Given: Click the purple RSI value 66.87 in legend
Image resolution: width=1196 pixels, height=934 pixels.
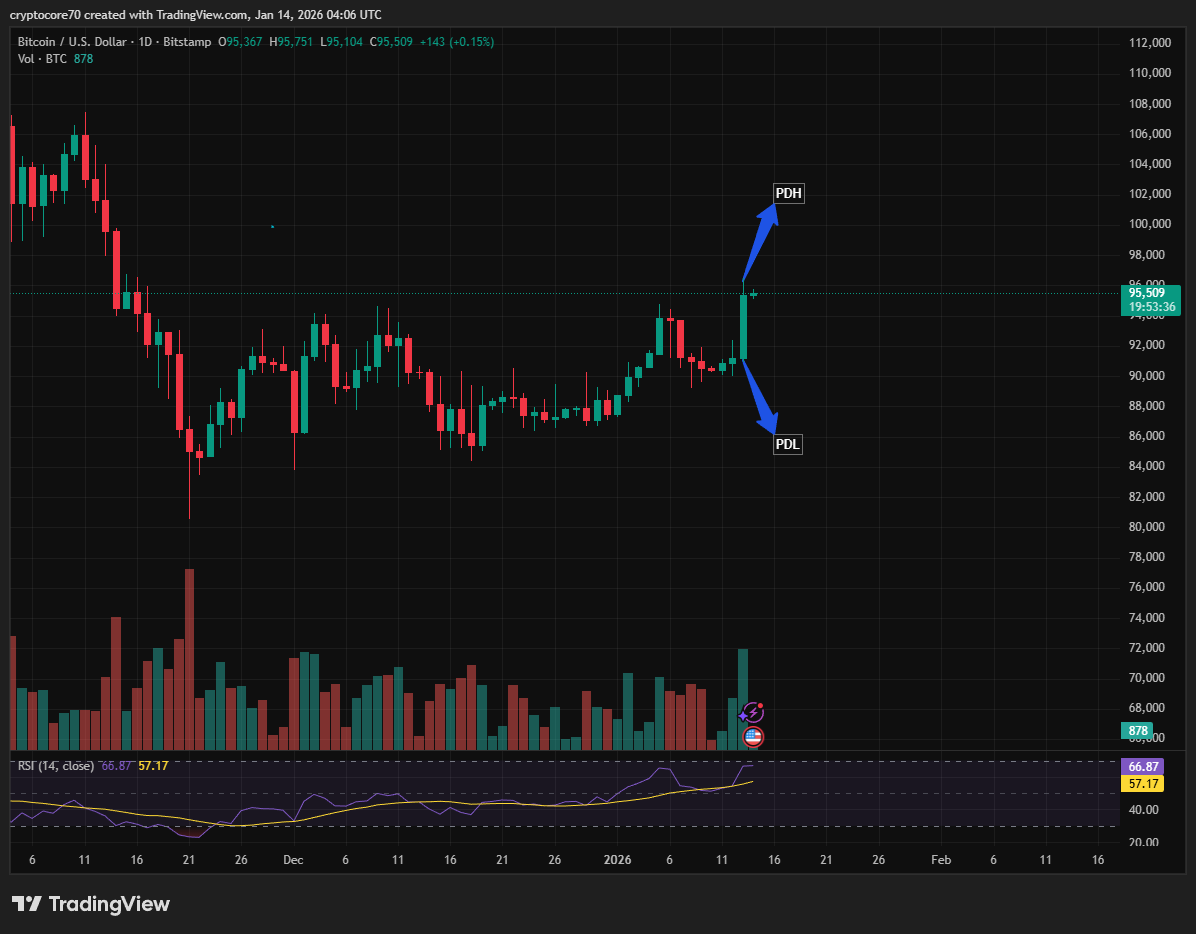Looking at the screenshot, I should click(x=116, y=765).
